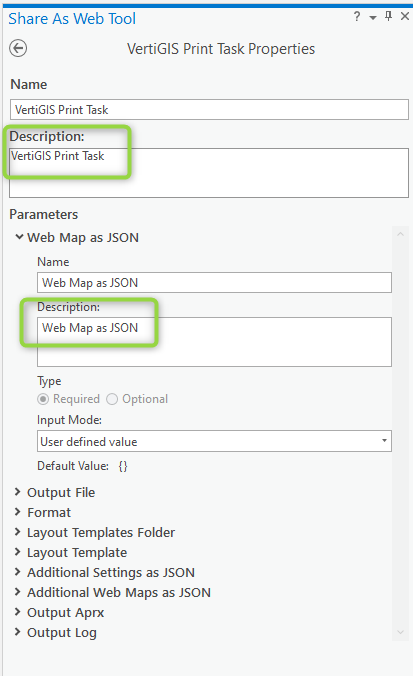Screen dimensions: 413x676
Task: Select the Optional radio button
Action: 112,399
